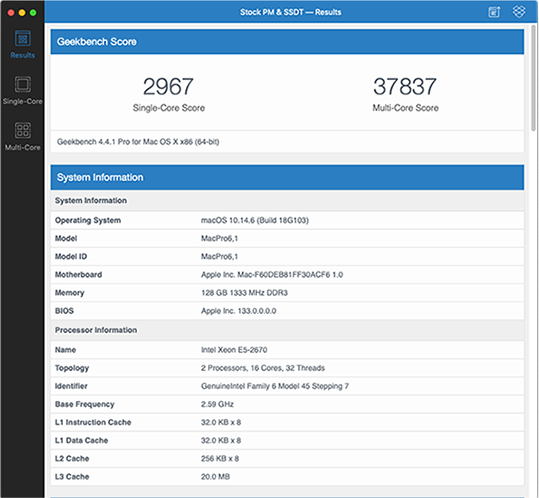The height and width of the screenshot is (498, 539).
Task: Click the Multi-Core Score value 37837
Action: [x=405, y=86]
